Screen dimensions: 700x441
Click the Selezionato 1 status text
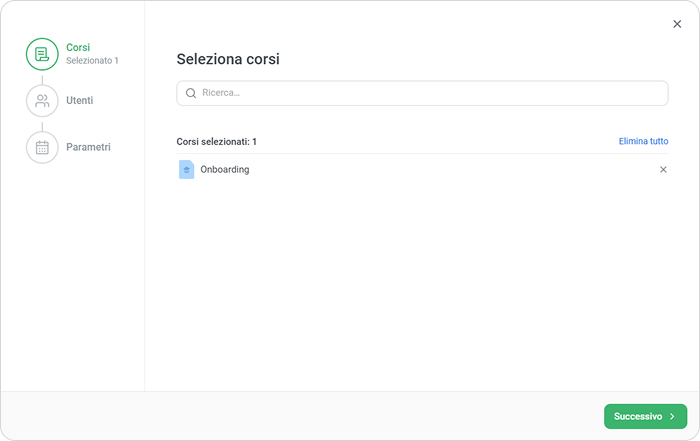pos(92,61)
